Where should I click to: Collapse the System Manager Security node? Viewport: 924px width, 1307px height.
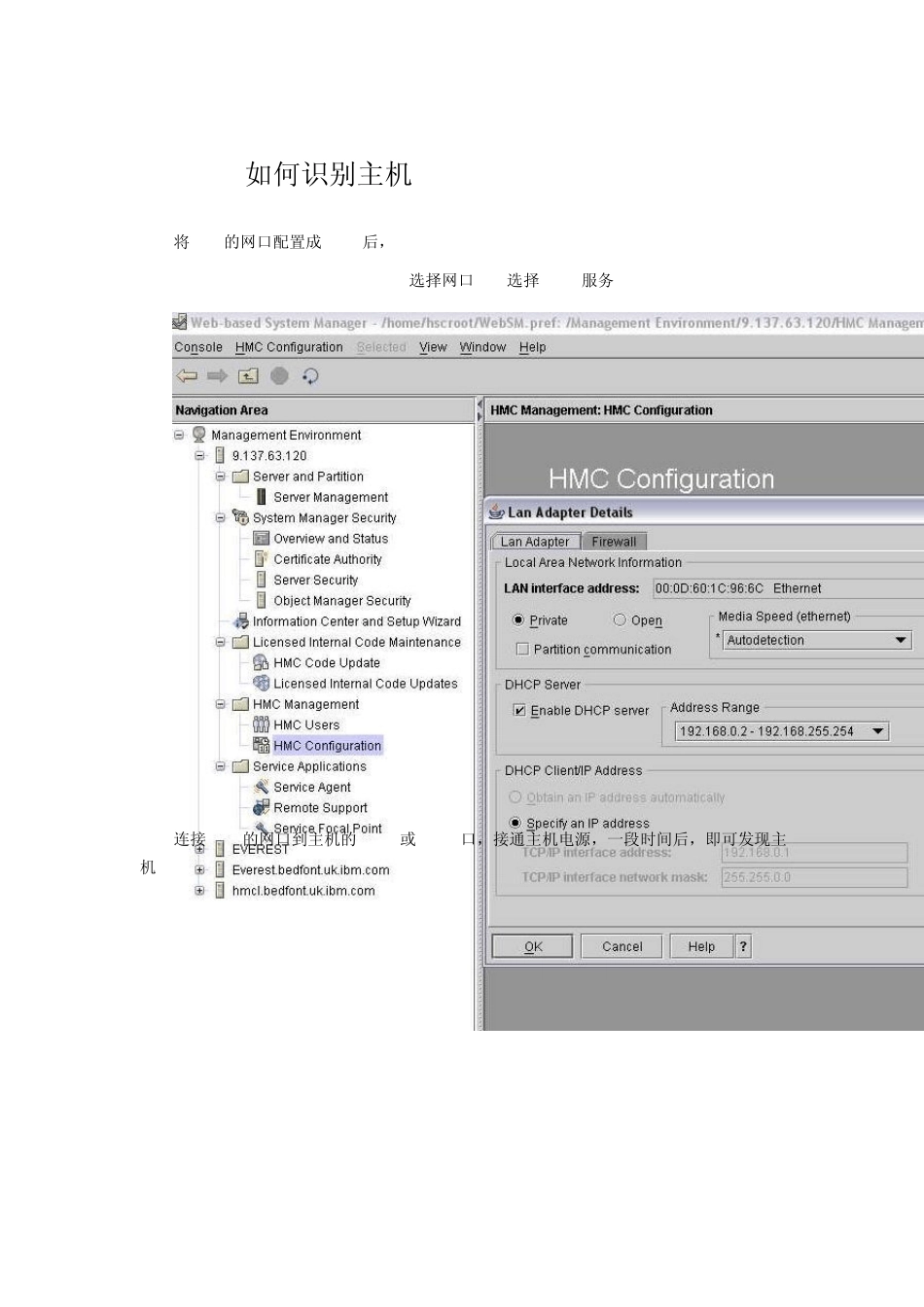[x=220, y=517]
